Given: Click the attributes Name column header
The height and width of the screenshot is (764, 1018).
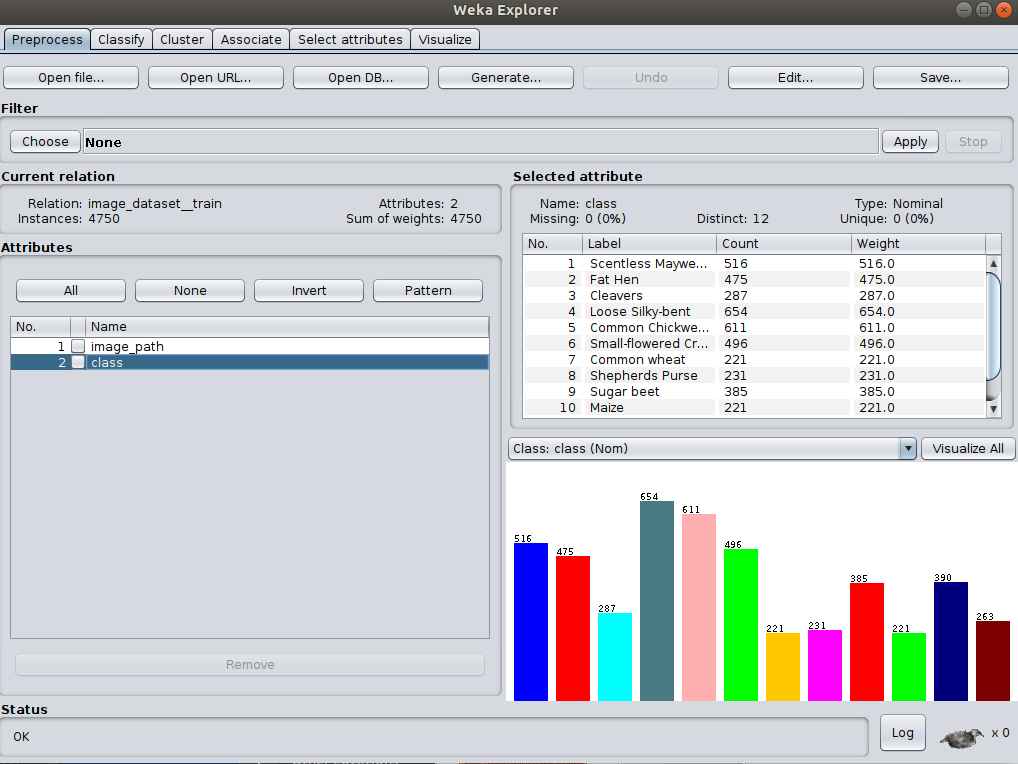Looking at the screenshot, I should click(287, 327).
